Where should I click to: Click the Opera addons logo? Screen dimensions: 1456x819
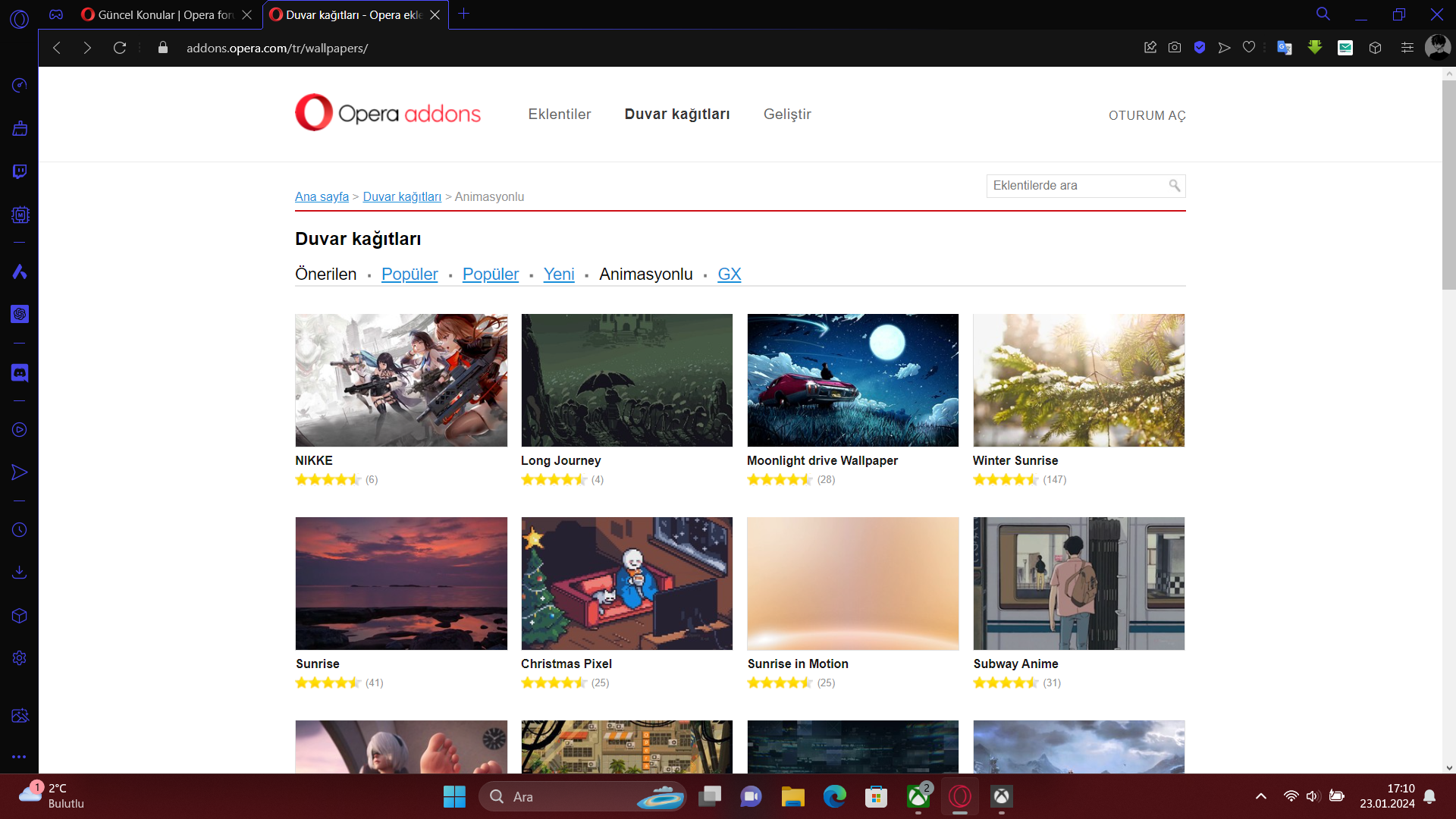tap(388, 112)
